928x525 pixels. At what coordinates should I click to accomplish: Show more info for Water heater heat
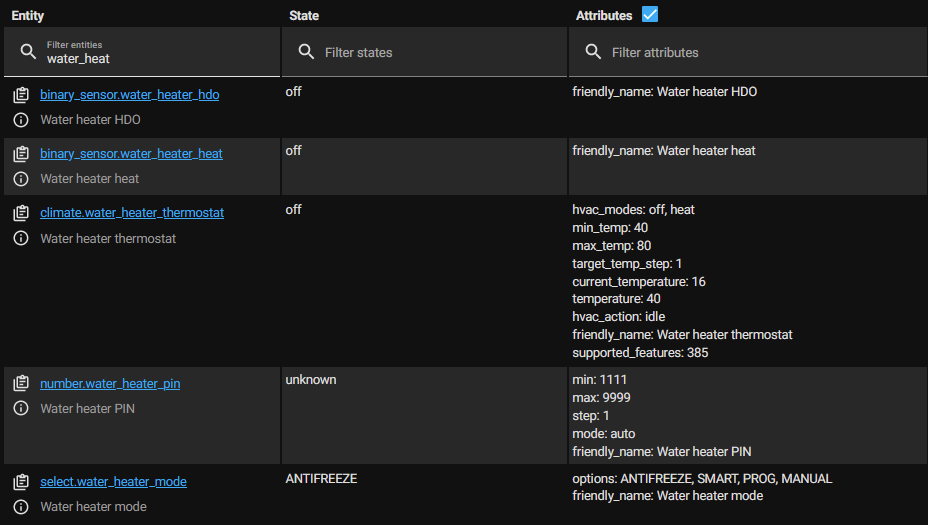coord(21,179)
